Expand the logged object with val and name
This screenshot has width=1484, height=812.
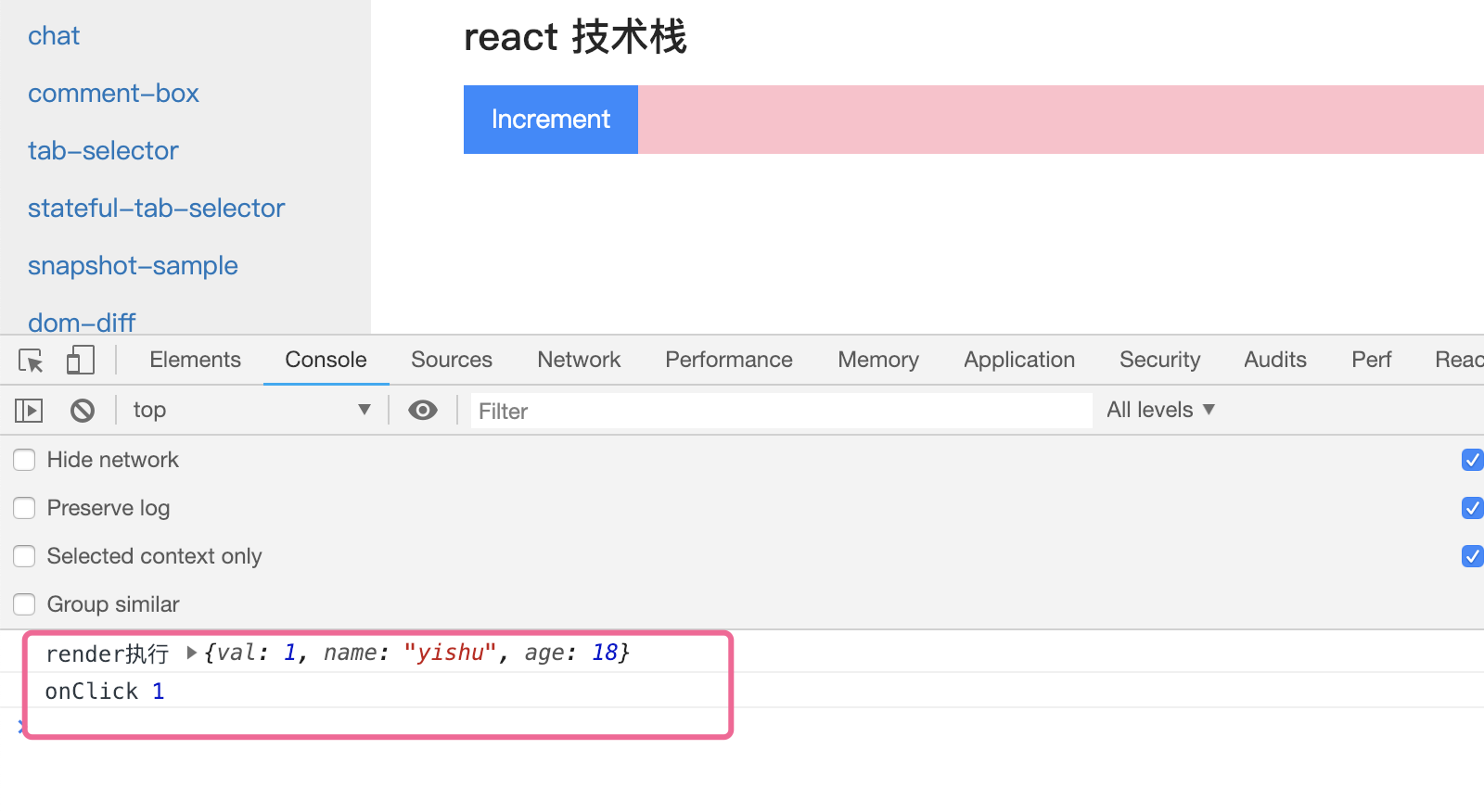pos(192,653)
